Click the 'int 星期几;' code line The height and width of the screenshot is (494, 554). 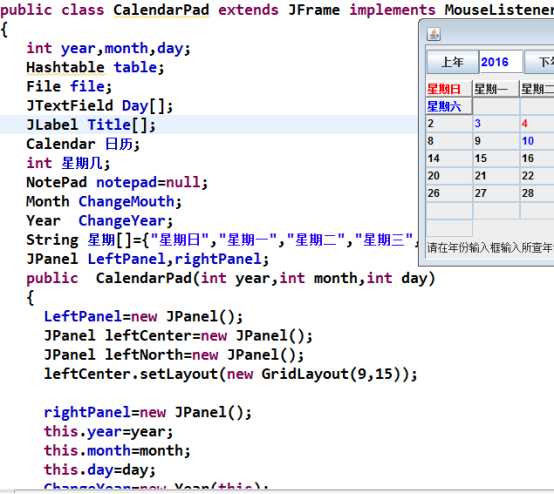[x=69, y=163]
